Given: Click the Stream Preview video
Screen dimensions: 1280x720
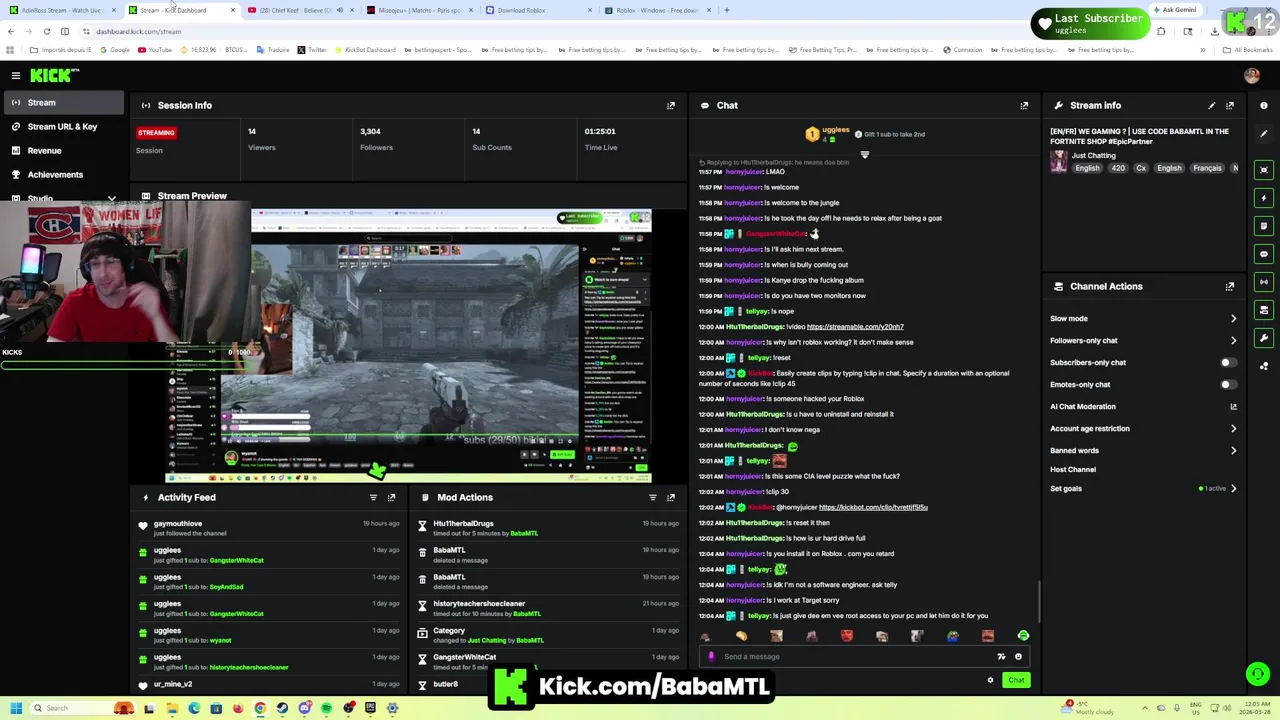Looking at the screenshot, I should [408, 345].
